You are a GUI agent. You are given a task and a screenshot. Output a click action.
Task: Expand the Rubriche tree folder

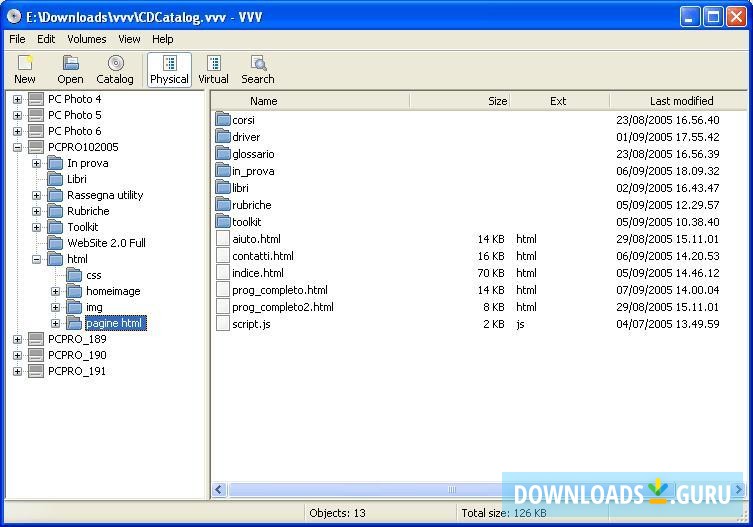(x=36, y=211)
